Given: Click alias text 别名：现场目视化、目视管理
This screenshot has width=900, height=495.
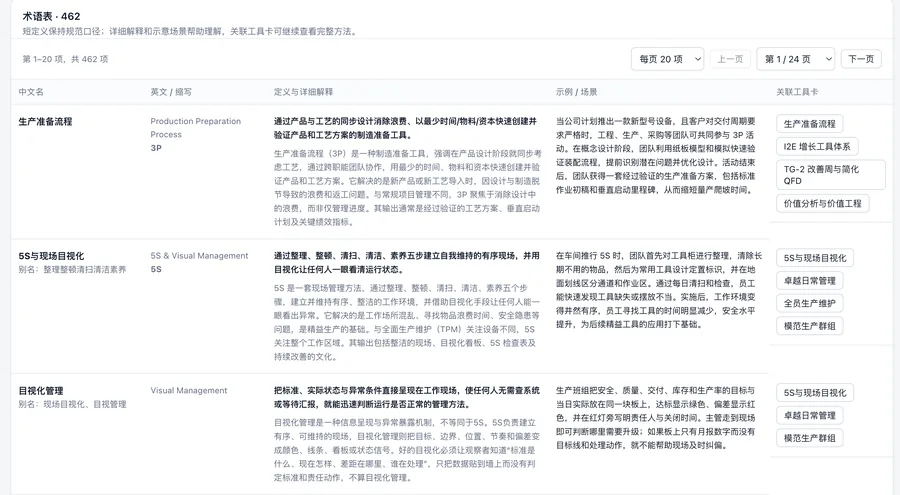Looking at the screenshot, I should pyautogui.click(x=72, y=404).
